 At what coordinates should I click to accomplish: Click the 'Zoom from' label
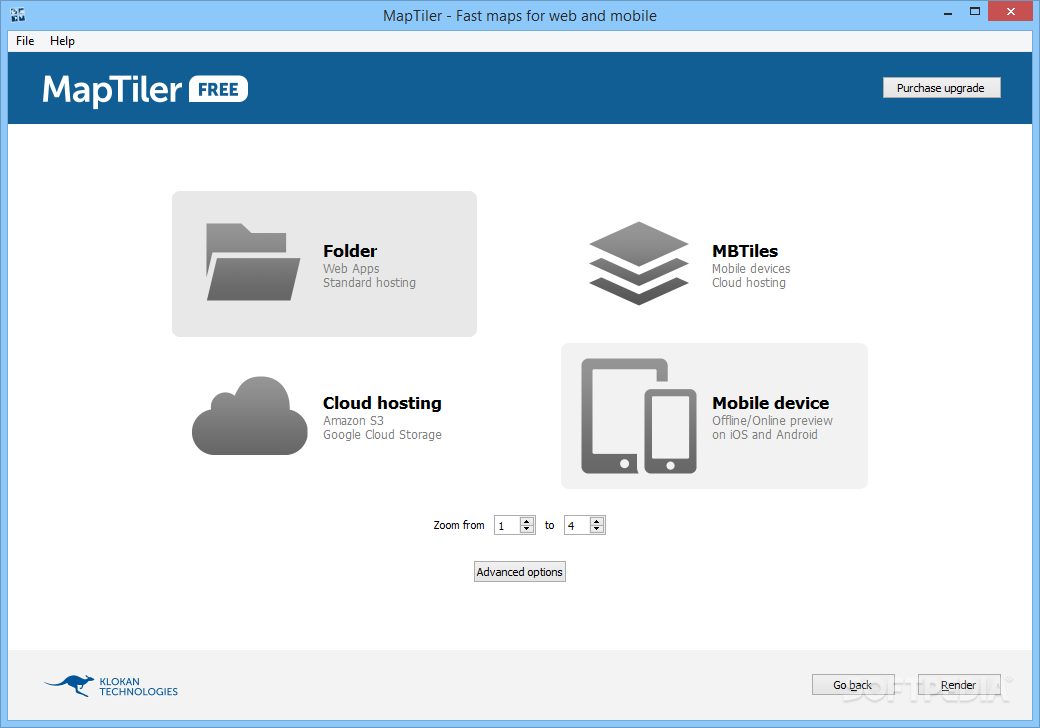coord(459,525)
